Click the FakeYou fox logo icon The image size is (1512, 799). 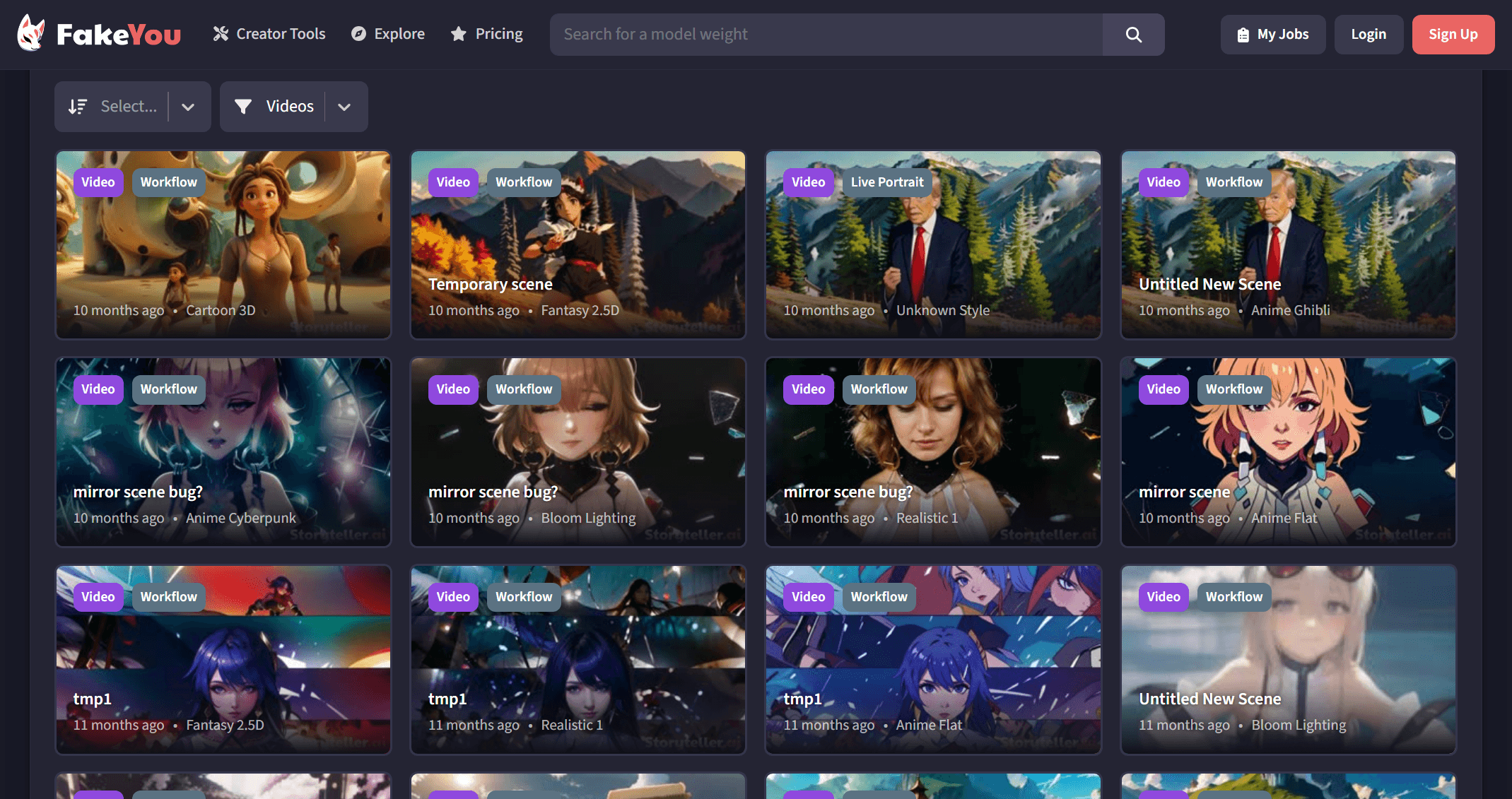coord(30,33)
